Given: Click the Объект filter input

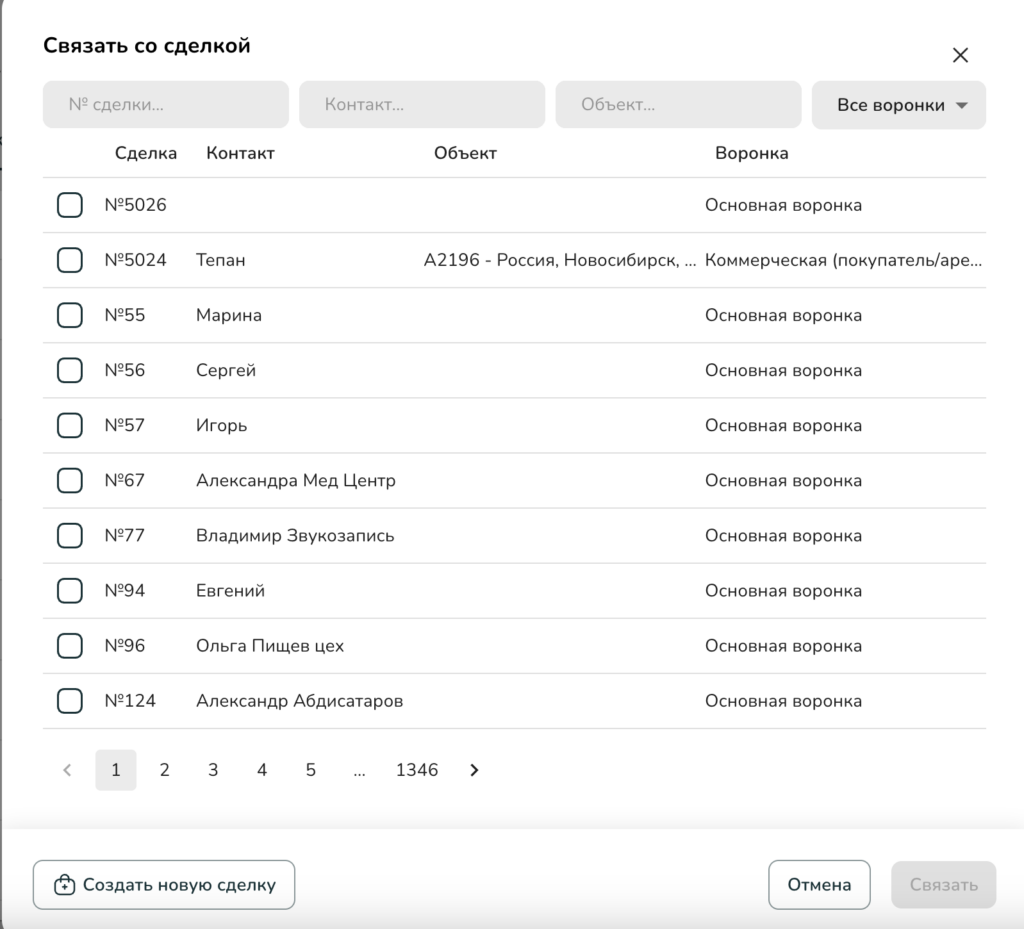Looking at the screenshot, I should 677,104.
